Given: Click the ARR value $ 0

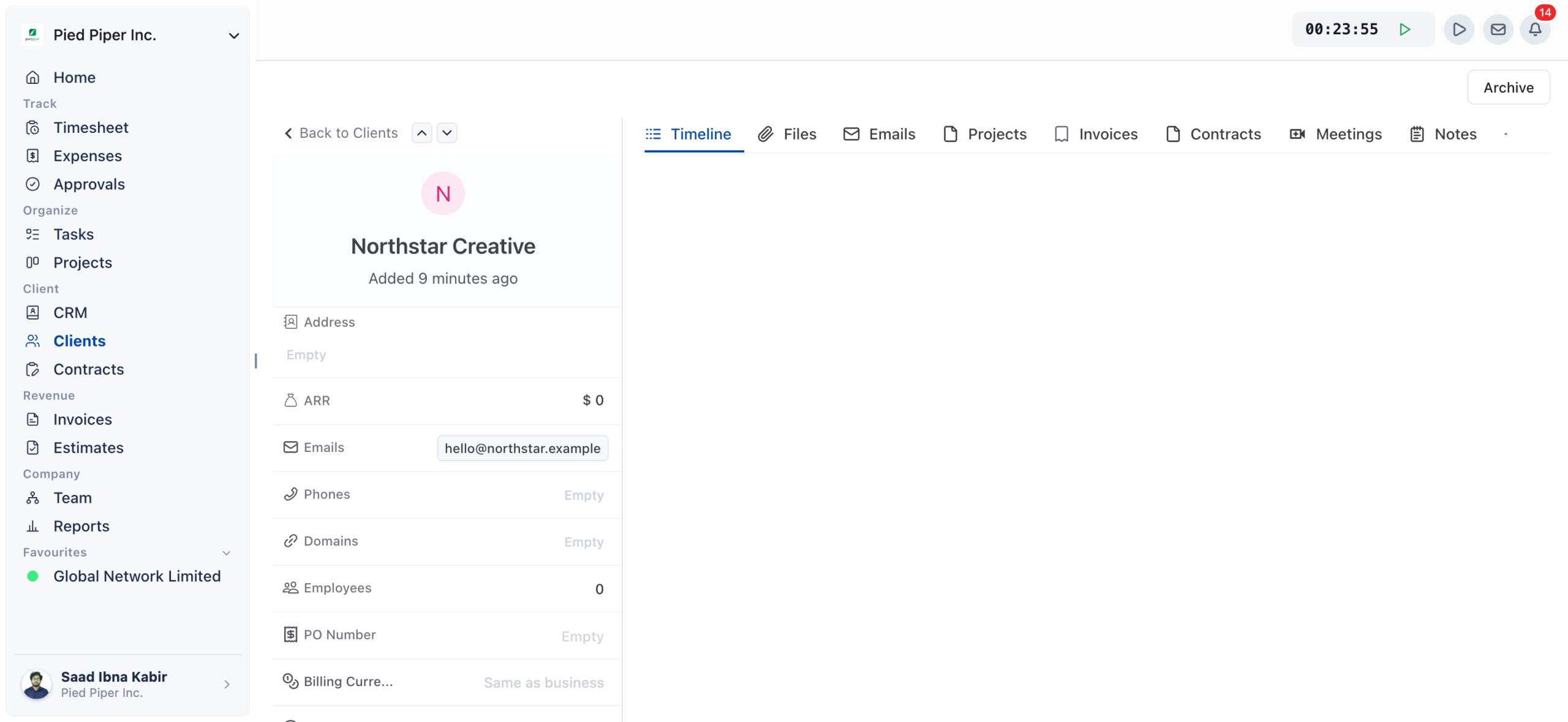Looking at the screenshot, I should 592,400.
